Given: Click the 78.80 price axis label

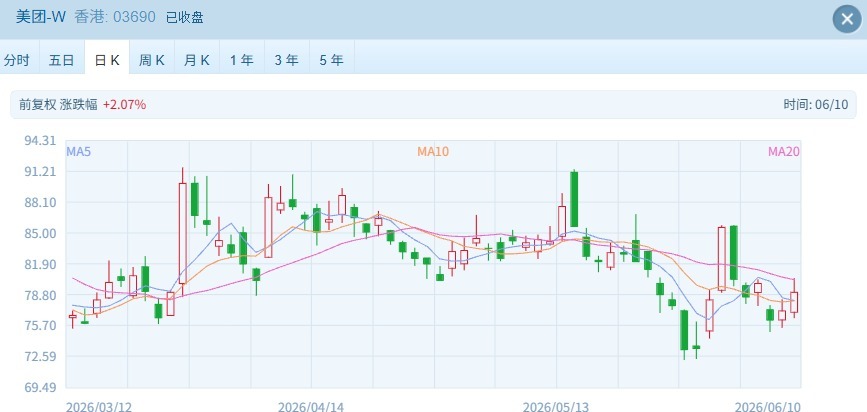Looking at the screenshot, I should point(40,295).
